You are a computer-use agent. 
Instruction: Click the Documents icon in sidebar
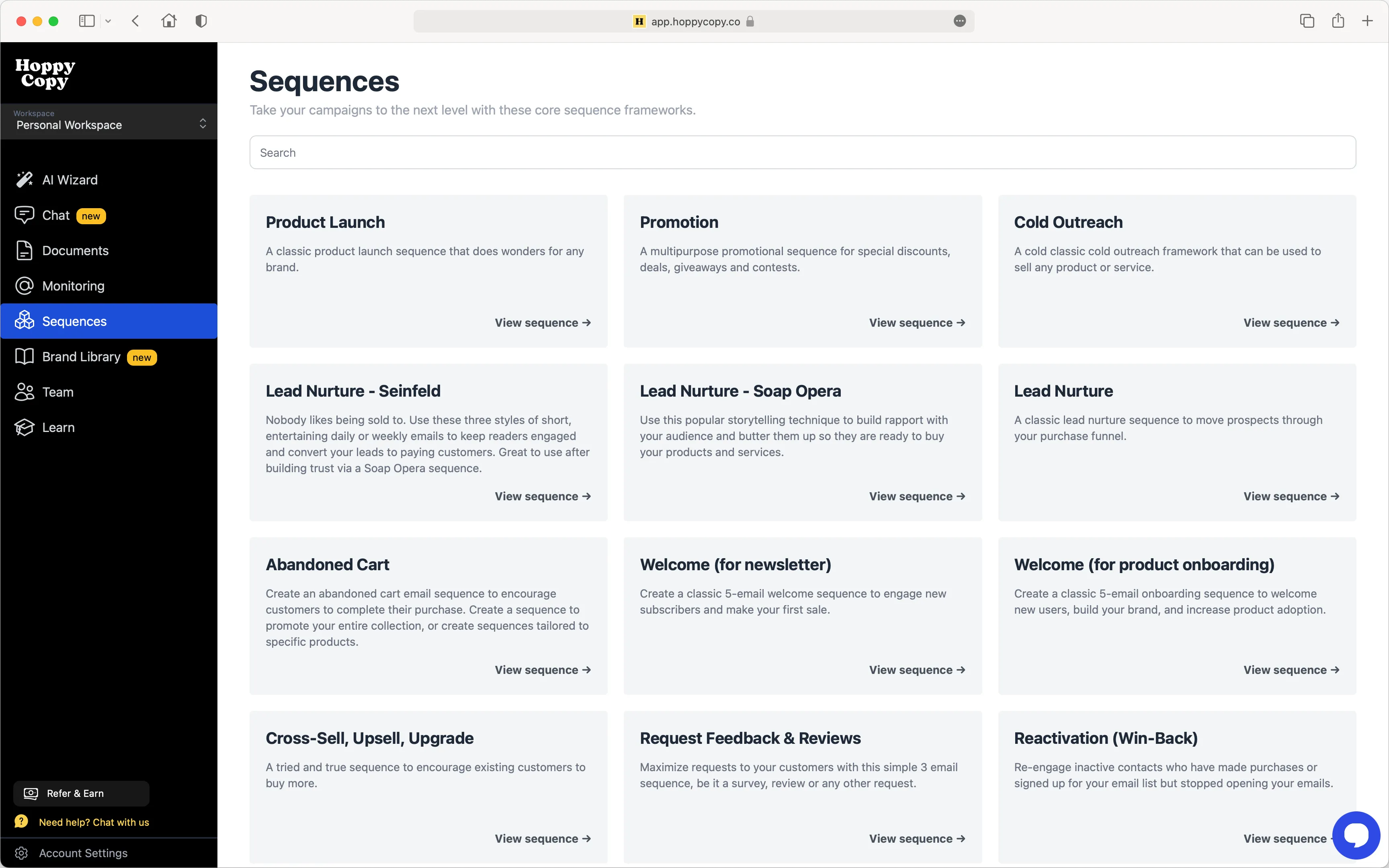click(x=24, y=250)
